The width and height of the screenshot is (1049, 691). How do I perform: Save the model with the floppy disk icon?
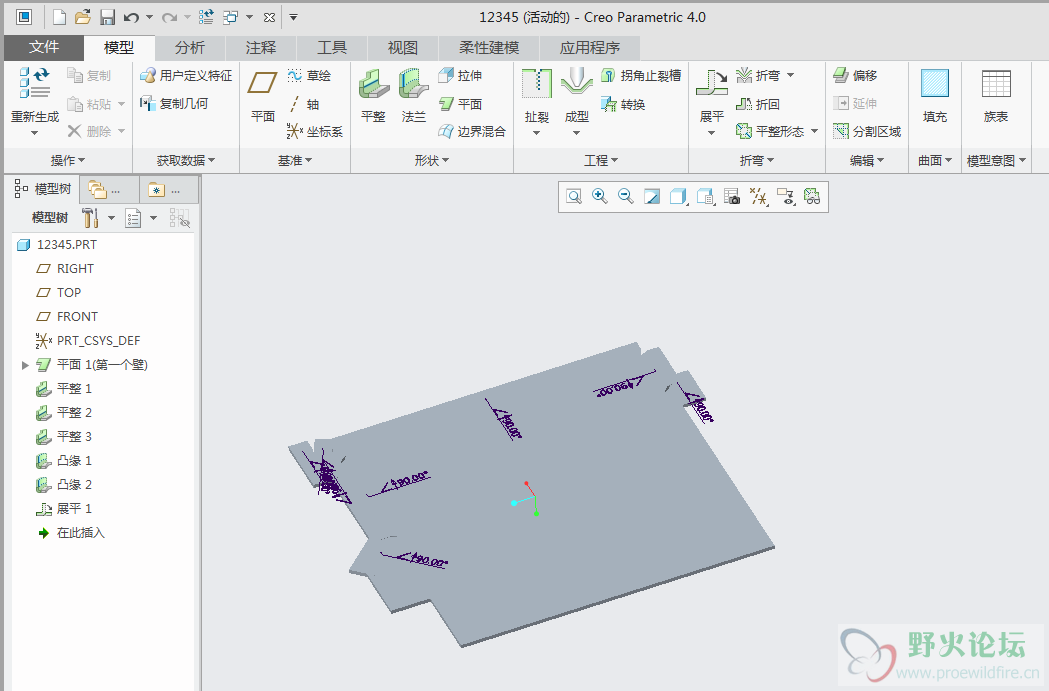point(107,17)
